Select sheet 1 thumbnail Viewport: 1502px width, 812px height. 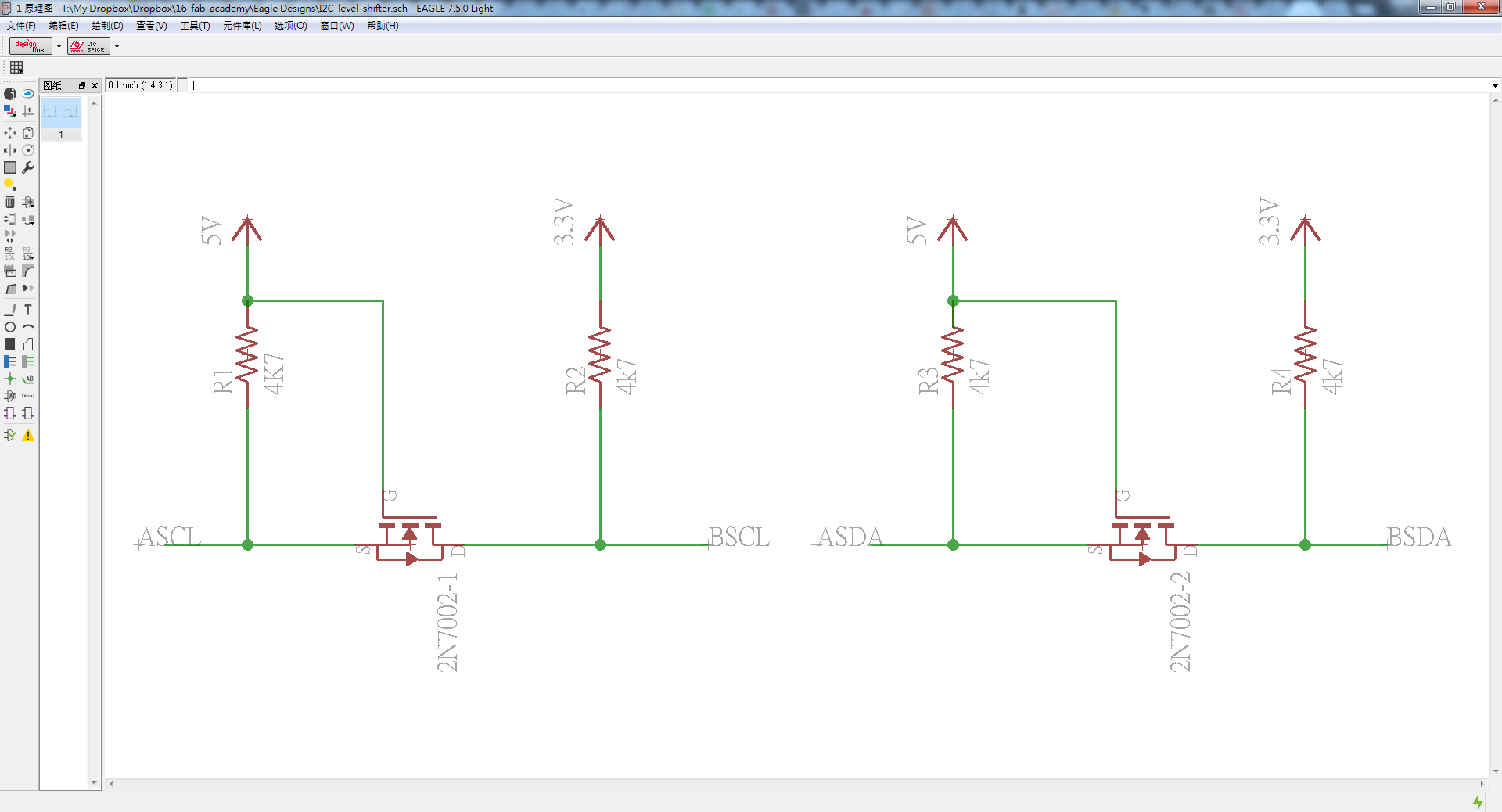tap(61, 120)
